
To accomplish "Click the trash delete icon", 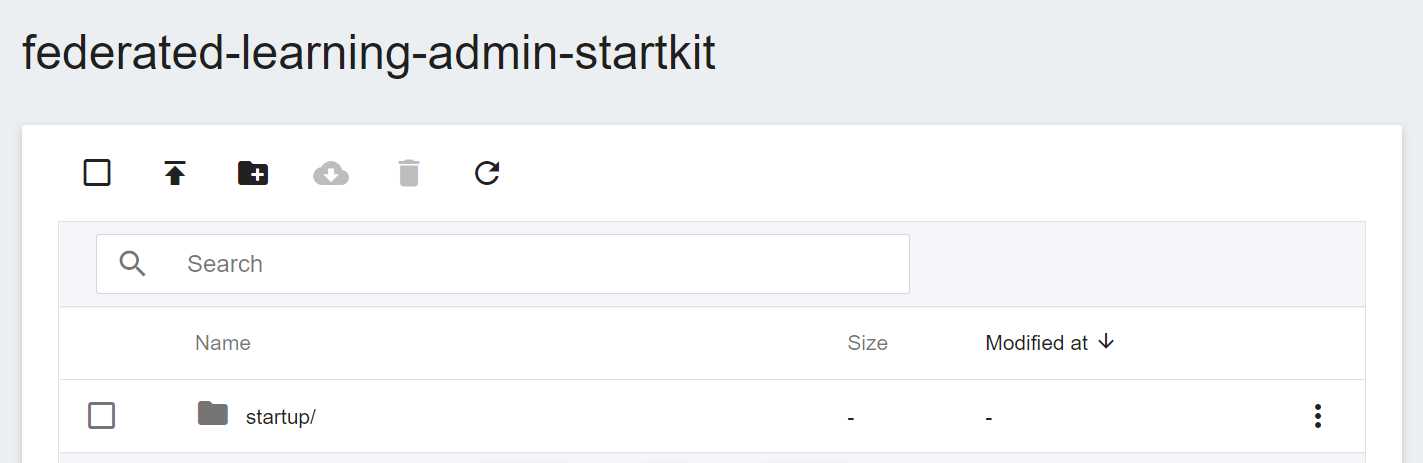I will pyautogui.click(x=409, y=173).
